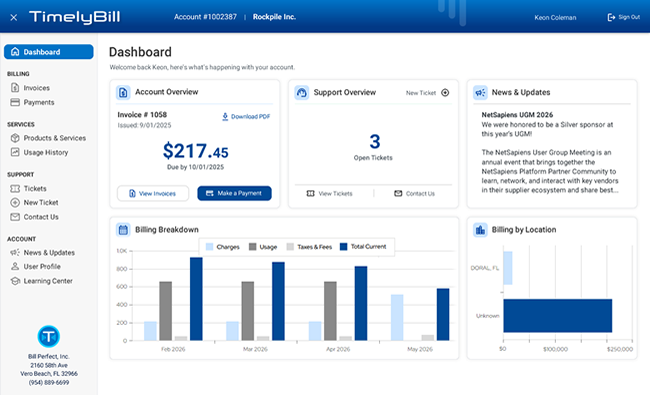Click the Dashboard home icon

tap(15, 52)
